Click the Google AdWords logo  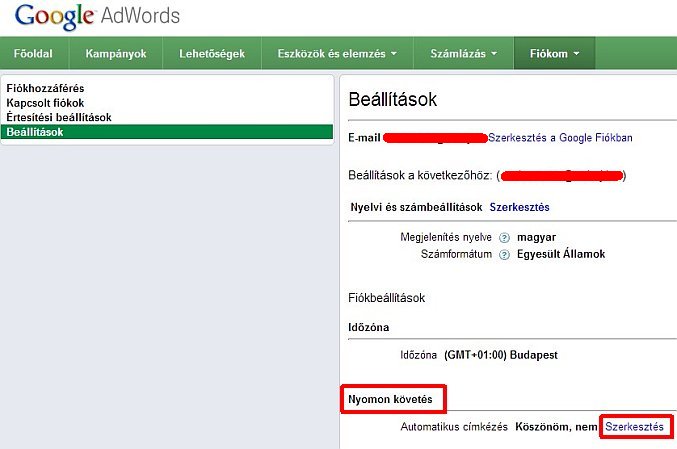[x=97, y=17]
